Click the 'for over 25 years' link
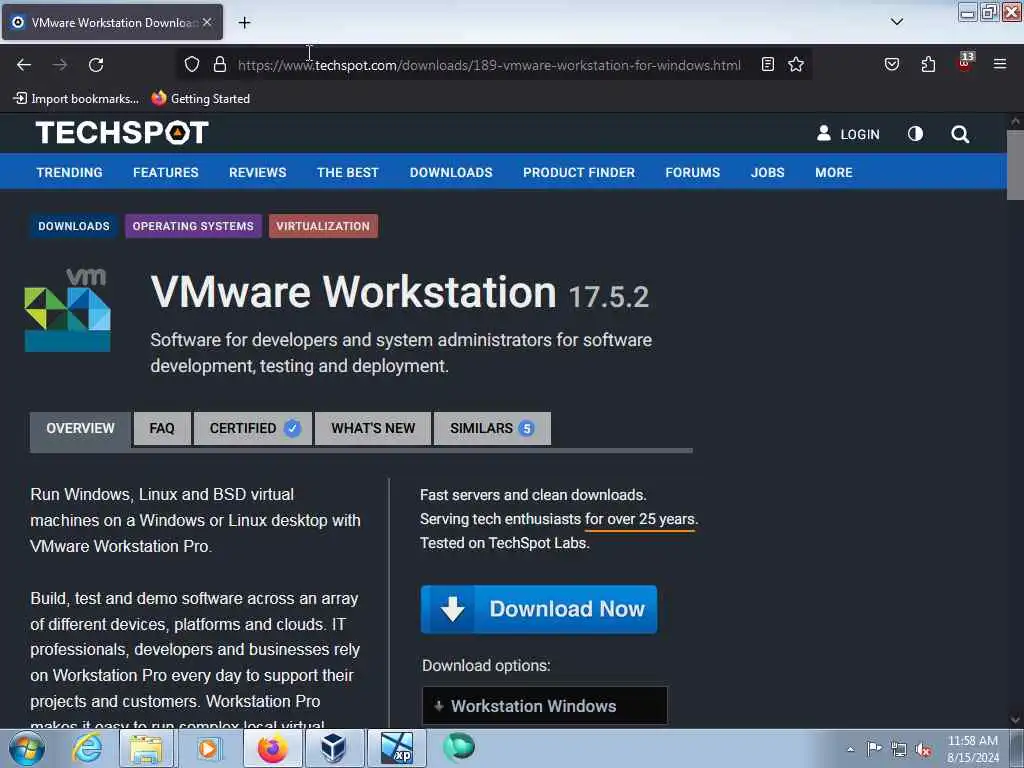 point(639,519)
